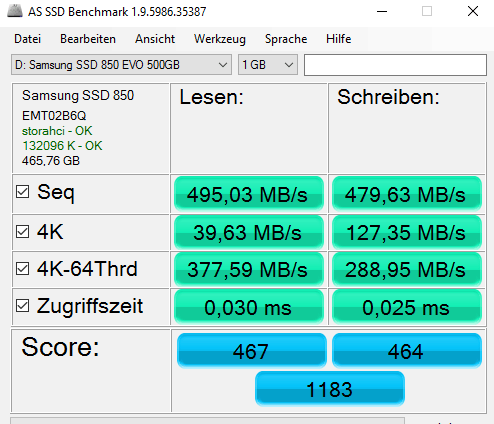Select the 4K read result 39,63 MB/s

click(249, 232)
